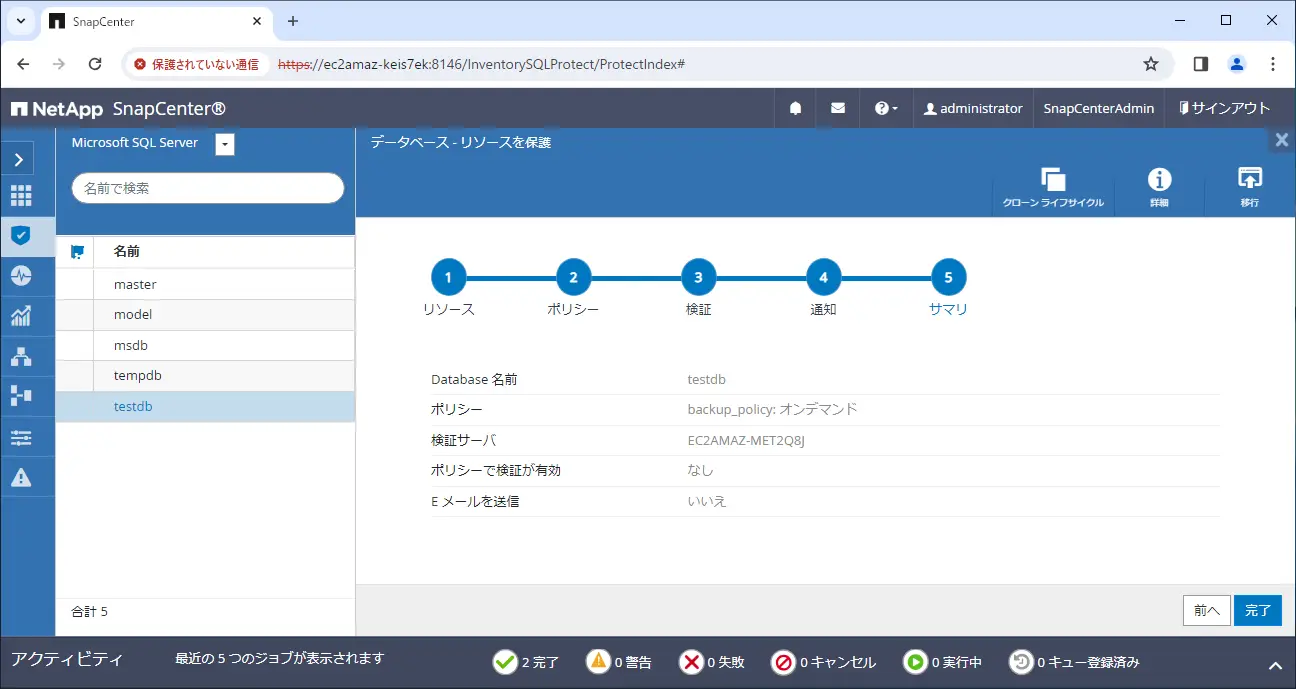This screenshot has height=689, width=1296.
Task: Click the 完了 finish button
Action: [x=1258, y=610]
